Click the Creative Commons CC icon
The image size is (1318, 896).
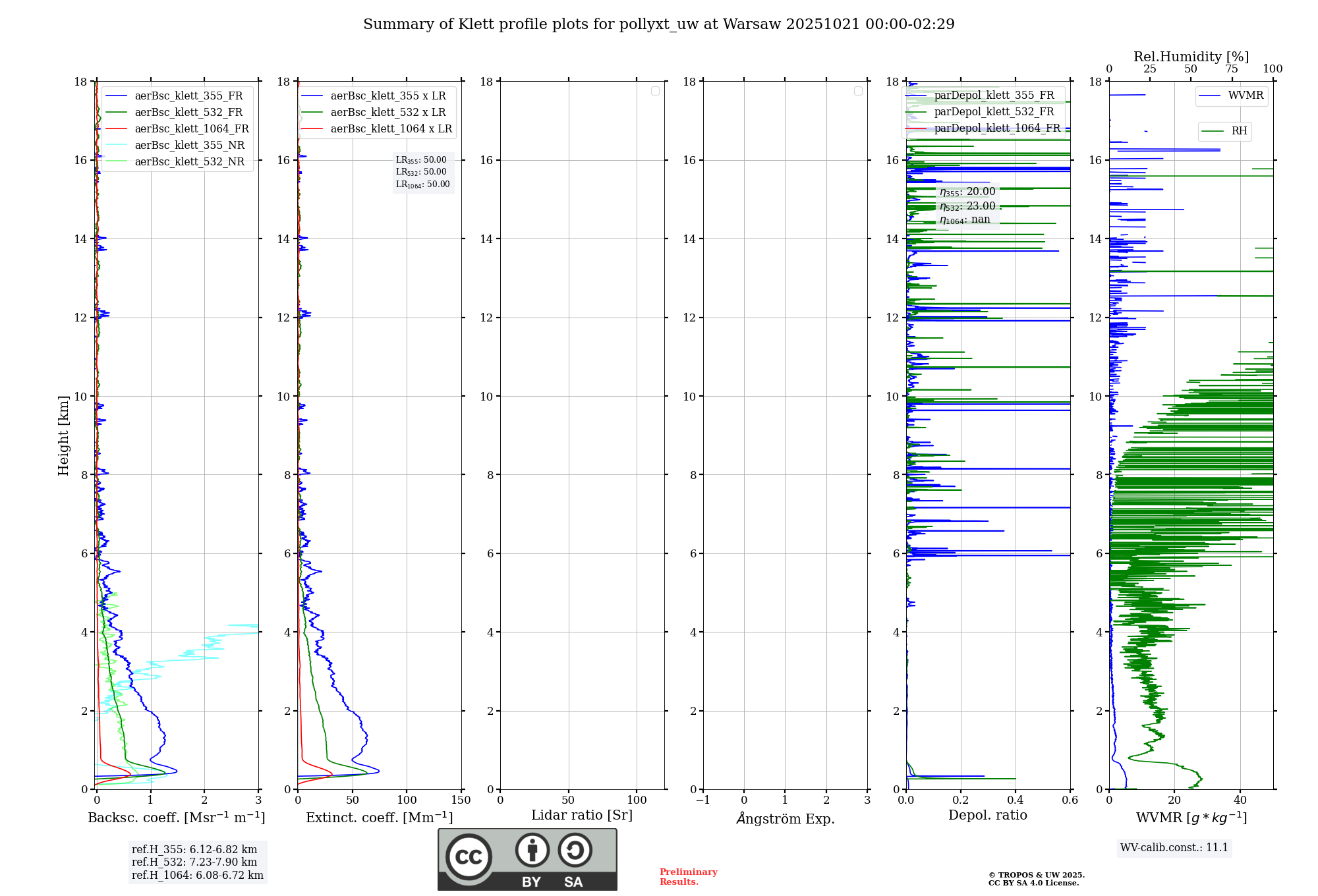point(469,856)
